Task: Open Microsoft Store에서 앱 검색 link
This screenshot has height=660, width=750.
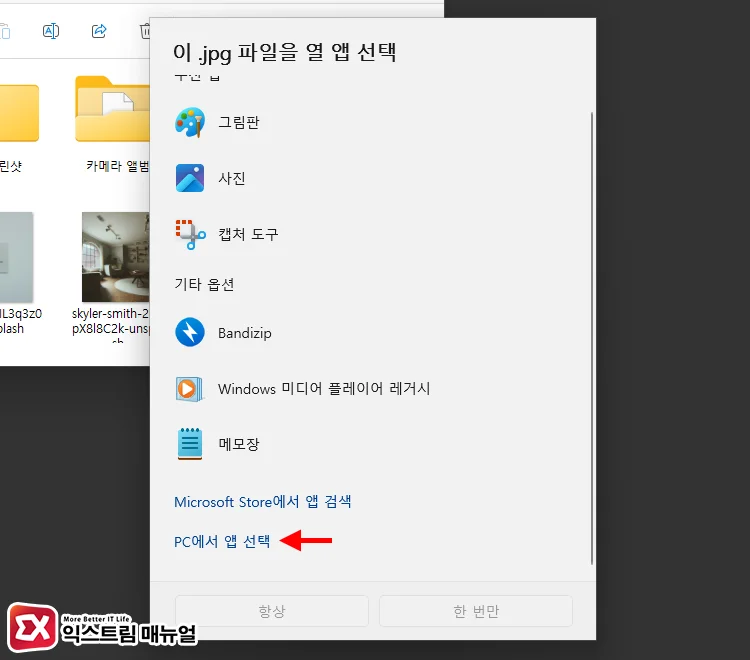Action: (263, 502)
